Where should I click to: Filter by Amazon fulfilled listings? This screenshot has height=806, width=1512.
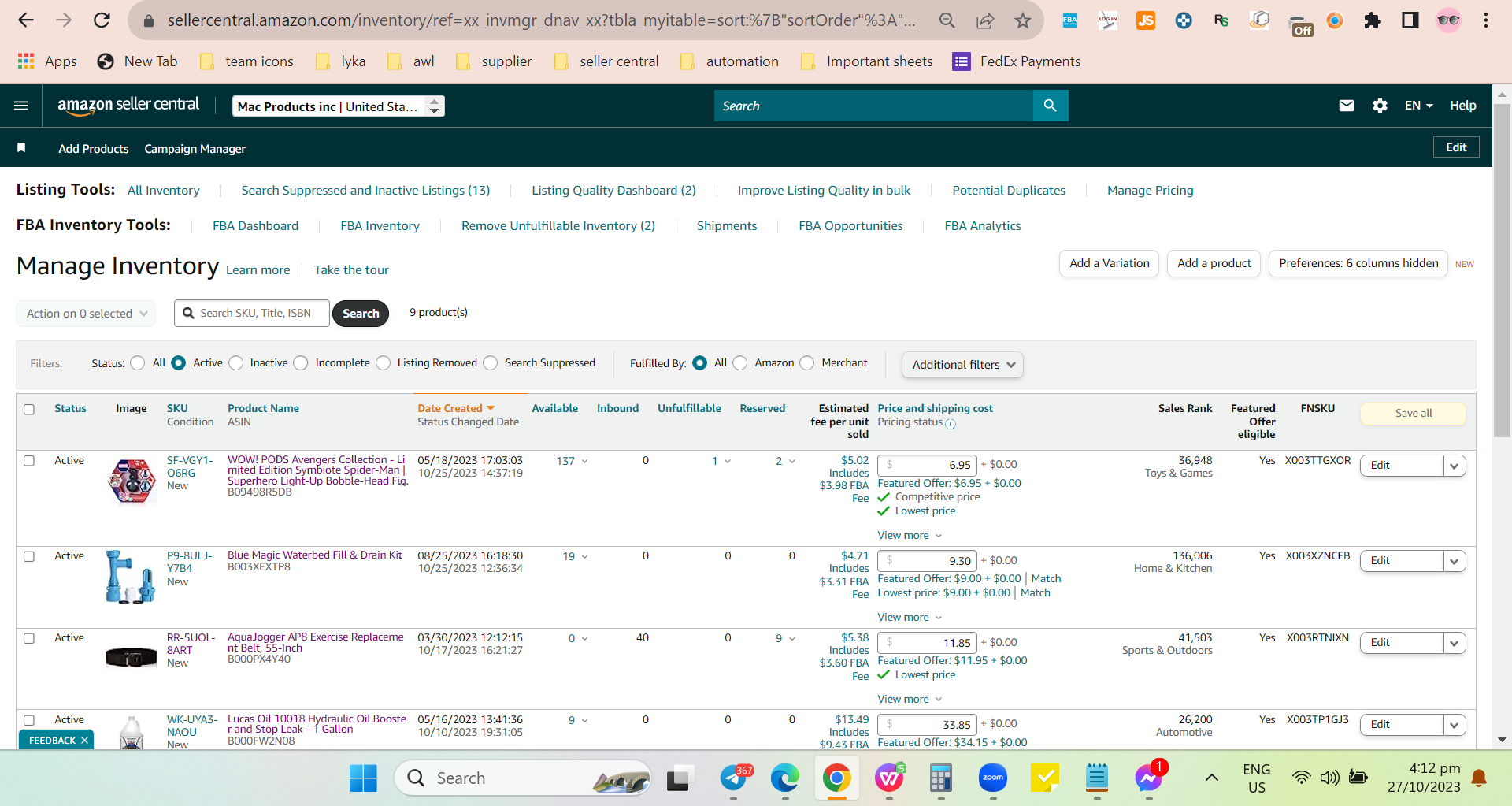tap(740, 363)
